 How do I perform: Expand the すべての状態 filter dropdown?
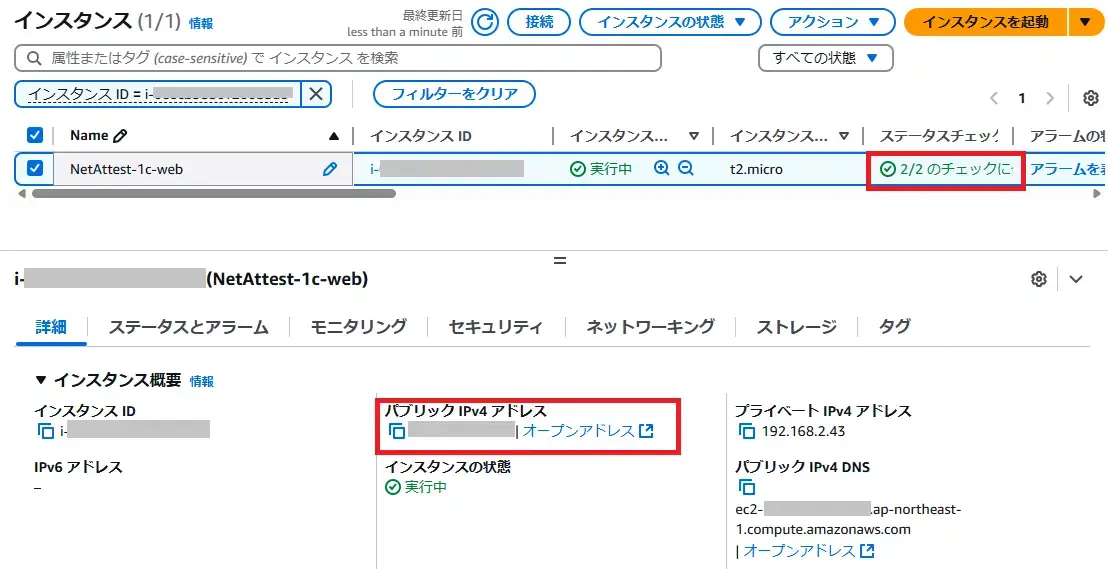click(x=825, y=58)
